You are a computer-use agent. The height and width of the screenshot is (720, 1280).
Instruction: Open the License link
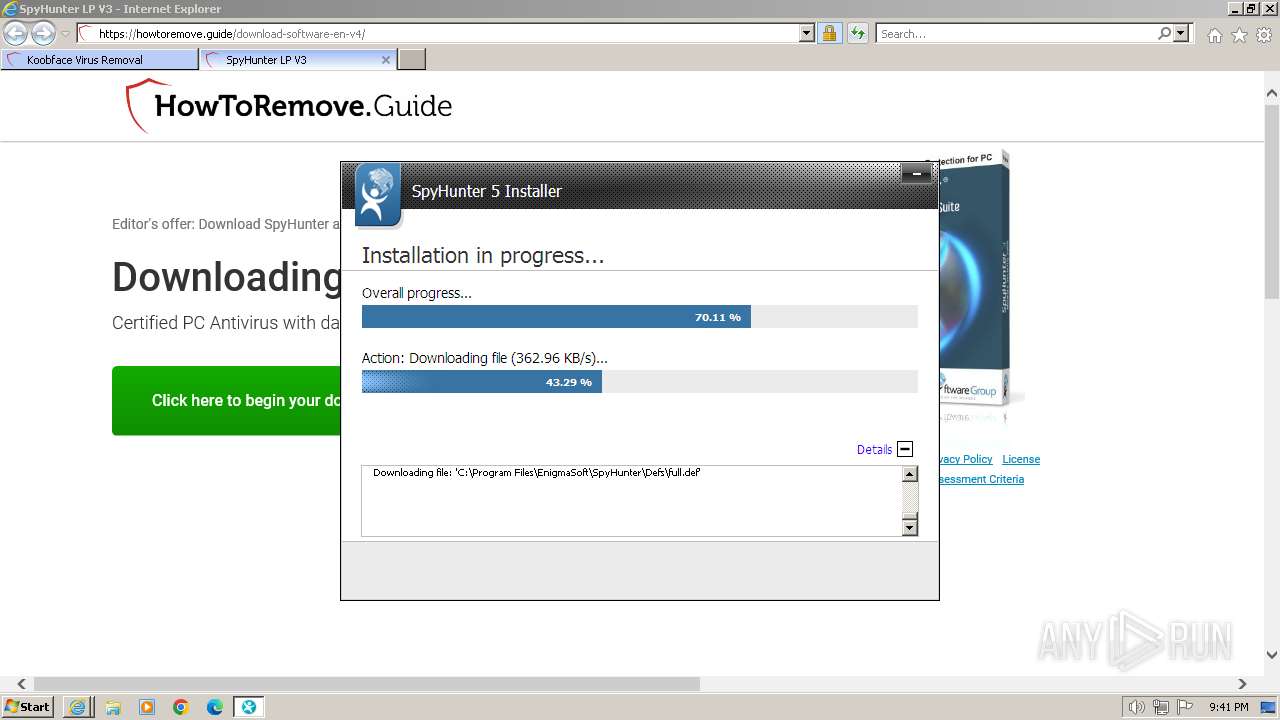tap(1021, 459)
